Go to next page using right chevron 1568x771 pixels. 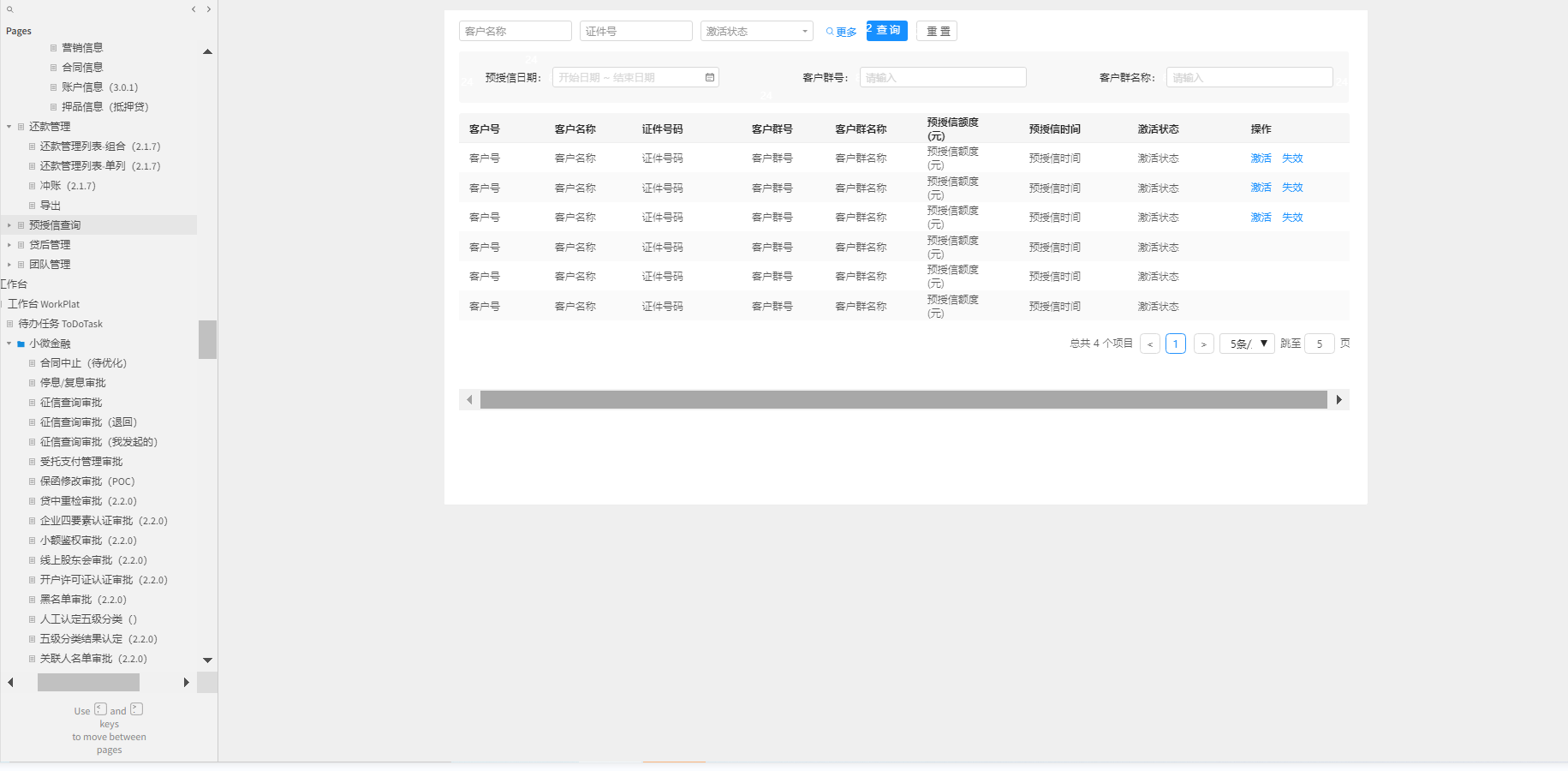(x=208, y=9)
